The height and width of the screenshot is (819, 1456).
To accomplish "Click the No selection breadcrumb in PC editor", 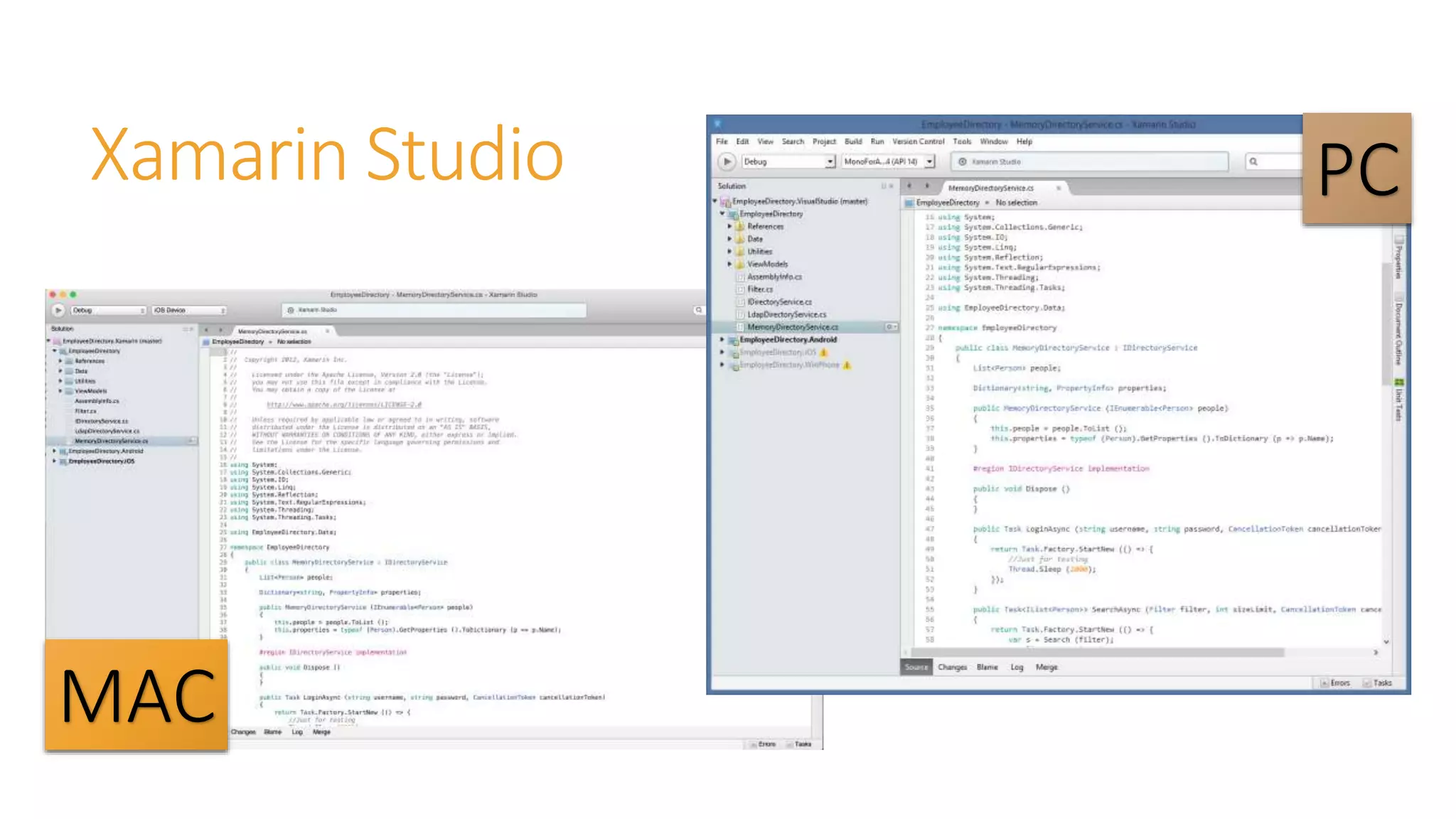I will 1016,203.
